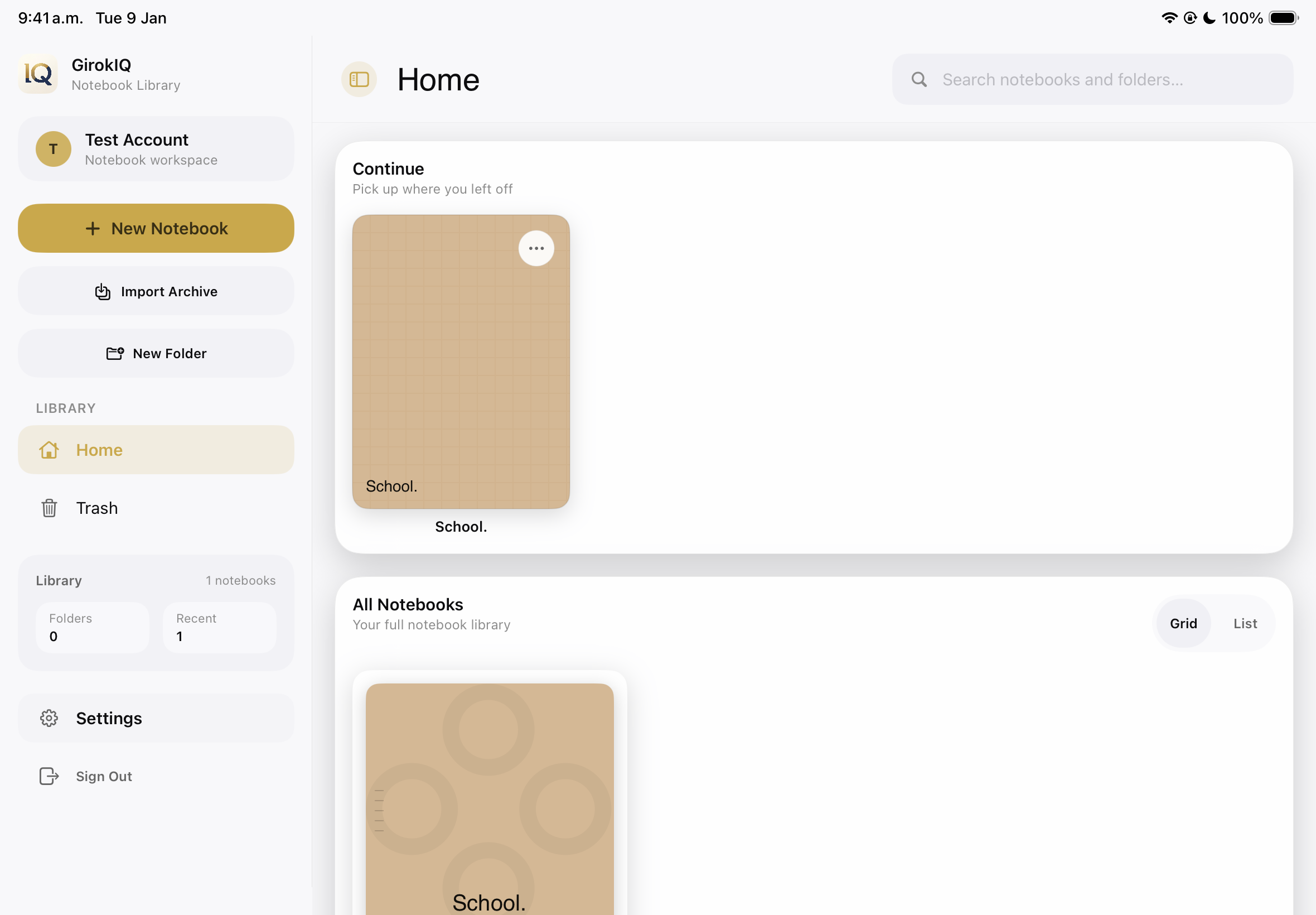The width and height of the screenshot is (1316, 915).
Task: Click the search magnifier icon
Action: point(919,80)
